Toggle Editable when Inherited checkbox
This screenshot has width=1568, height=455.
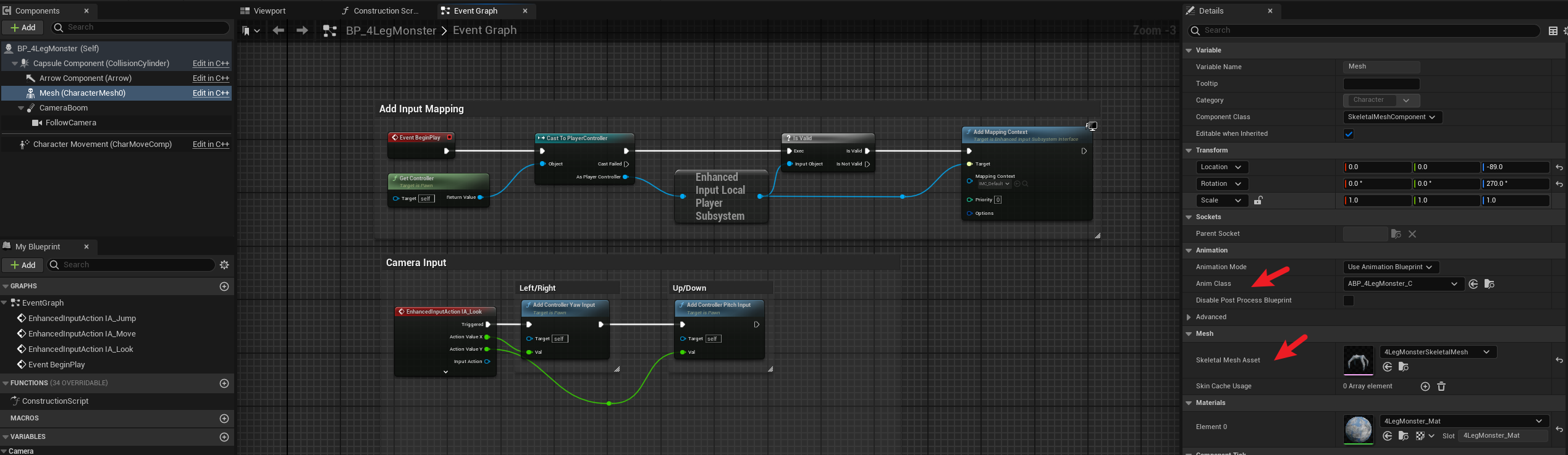pyautogui.click(x=1349, y=134)
